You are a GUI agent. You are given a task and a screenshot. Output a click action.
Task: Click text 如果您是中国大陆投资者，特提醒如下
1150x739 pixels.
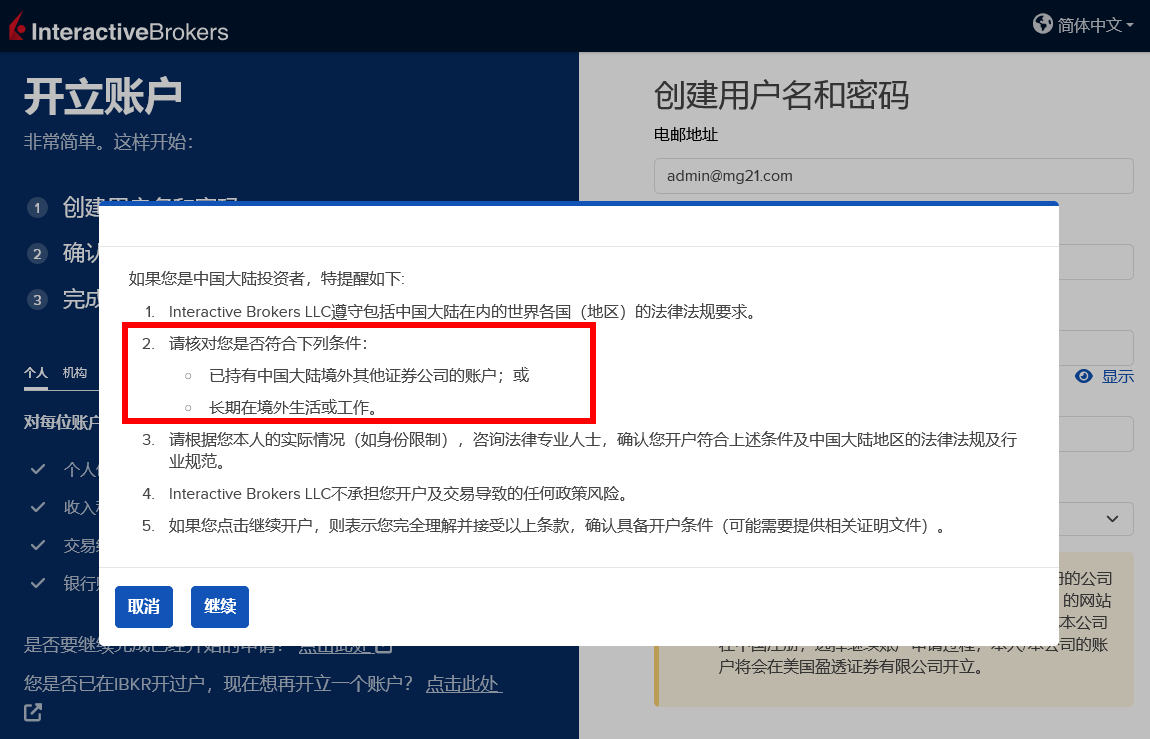266,279
